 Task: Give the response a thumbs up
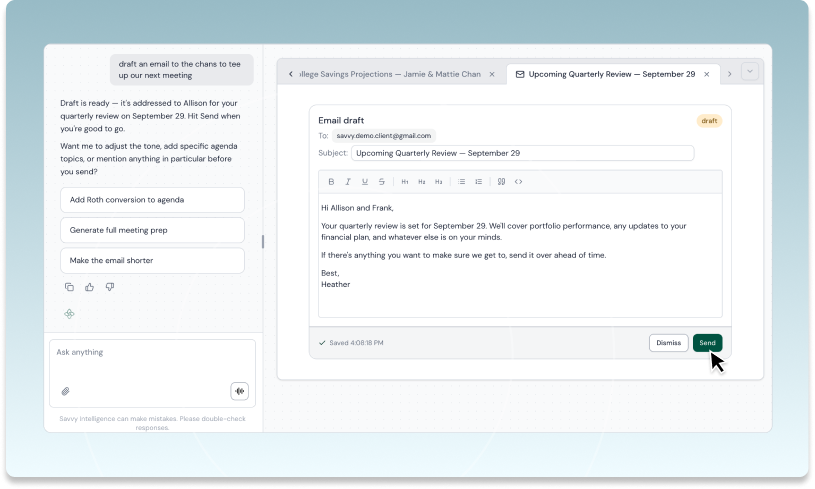tap(89, 287)
